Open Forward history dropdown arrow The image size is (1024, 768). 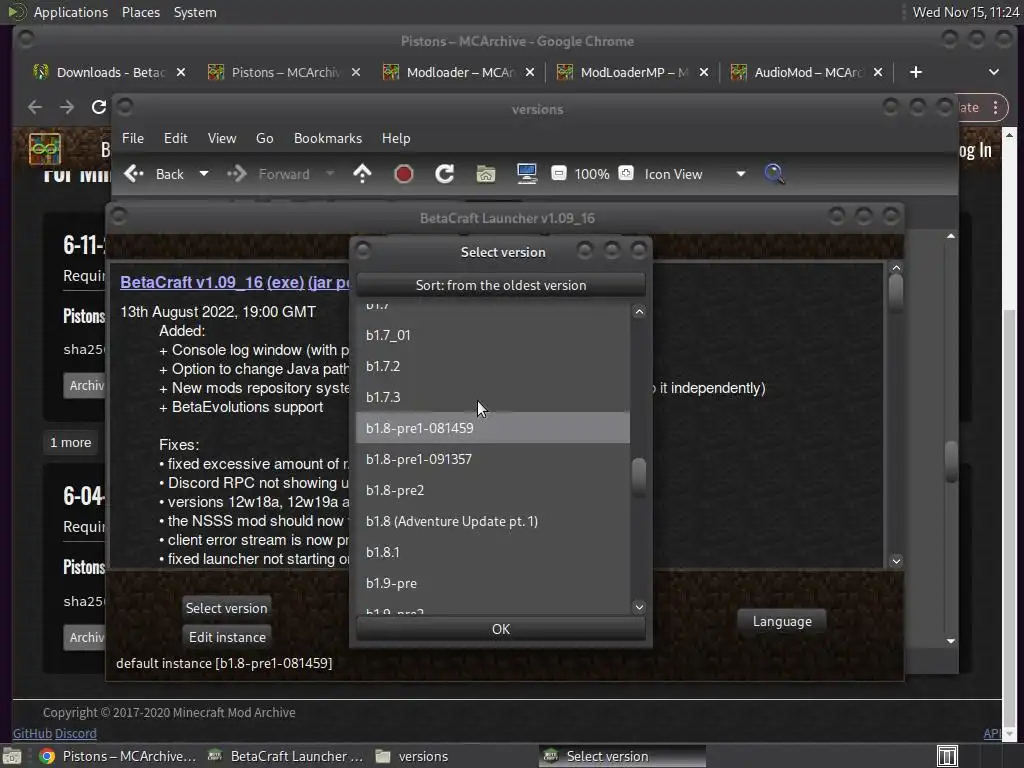click(x=330, y=174)
